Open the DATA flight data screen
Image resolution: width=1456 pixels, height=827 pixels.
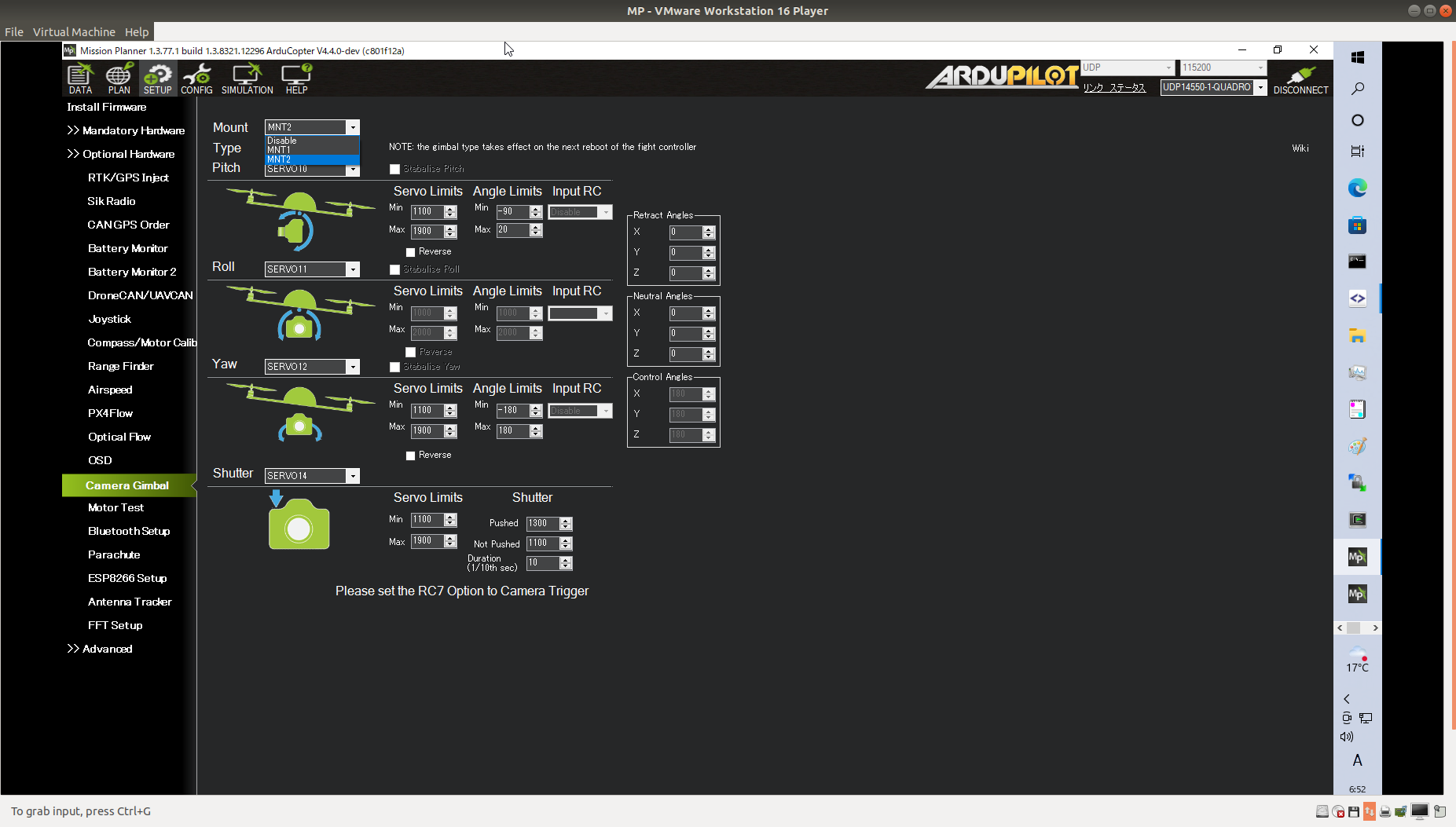point(79,78)
